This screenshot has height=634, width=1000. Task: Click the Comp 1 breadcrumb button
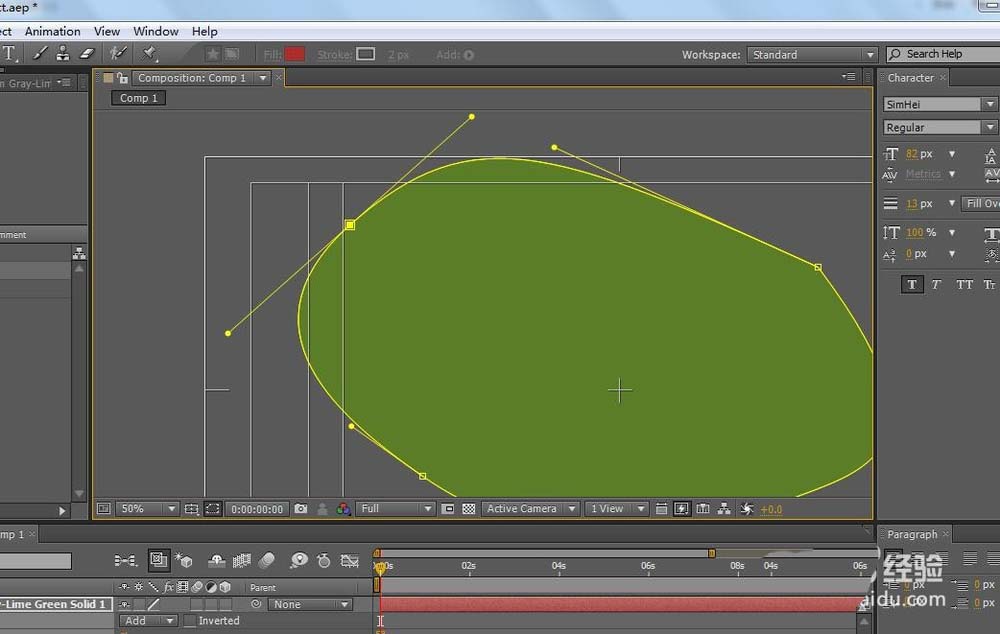pyautogui.click(x=138, y=98)
